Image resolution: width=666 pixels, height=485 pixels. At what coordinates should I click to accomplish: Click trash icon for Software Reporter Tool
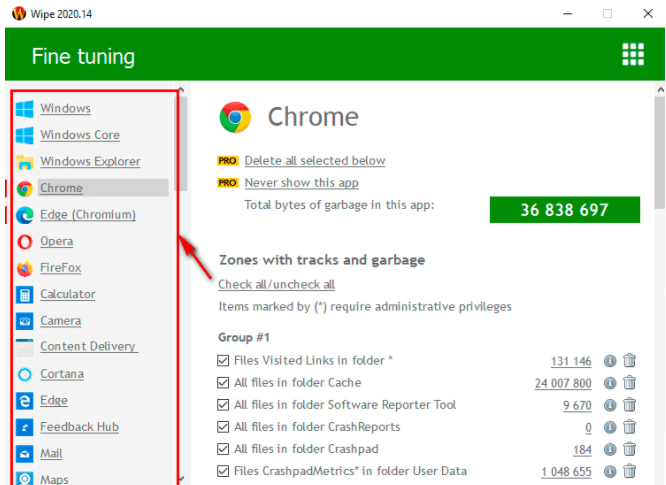coord(629,405)
